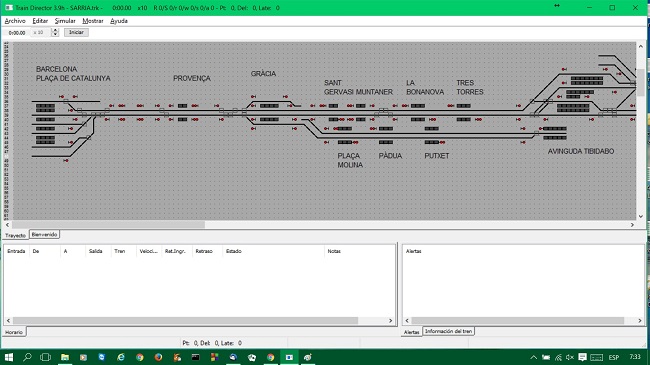Click the Salida column header
The height and width of the screenshot is (365, 650).
96,251
